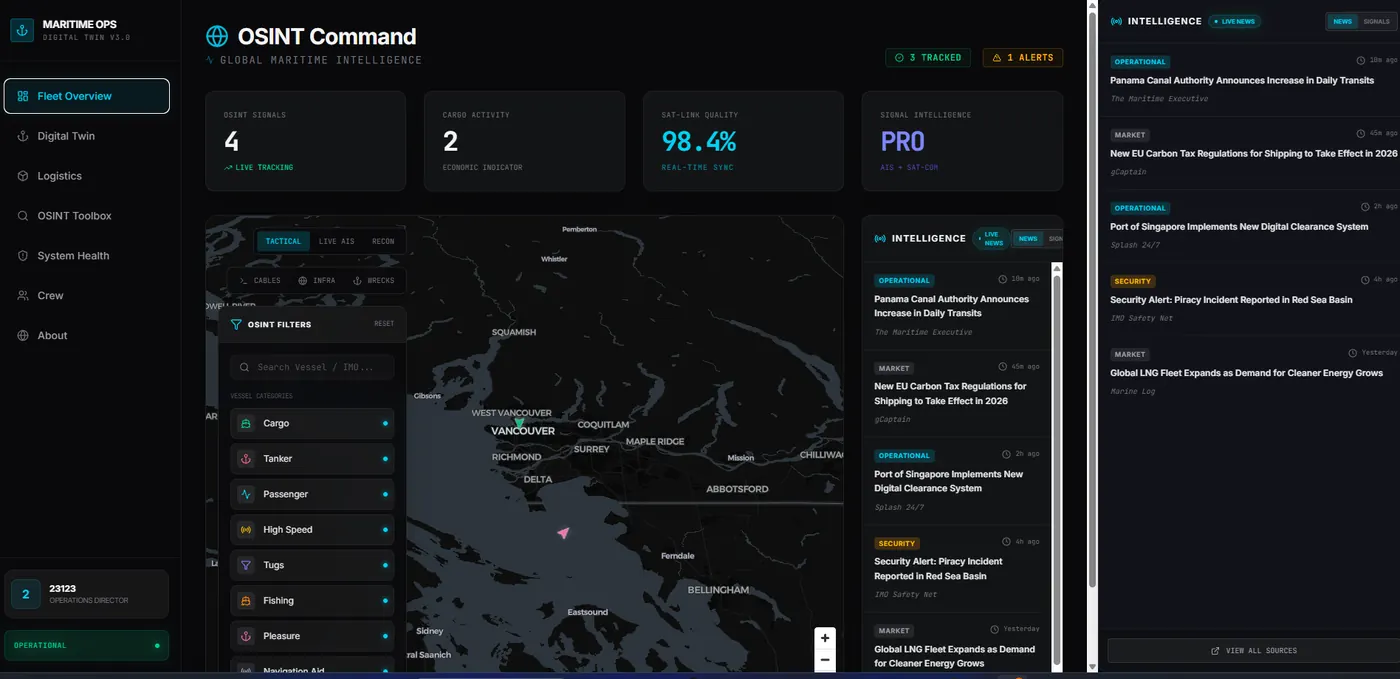Screen dimensions: 1400x679
Task: Click the external-link icon on View All Sources
Action: (1215, 651)
